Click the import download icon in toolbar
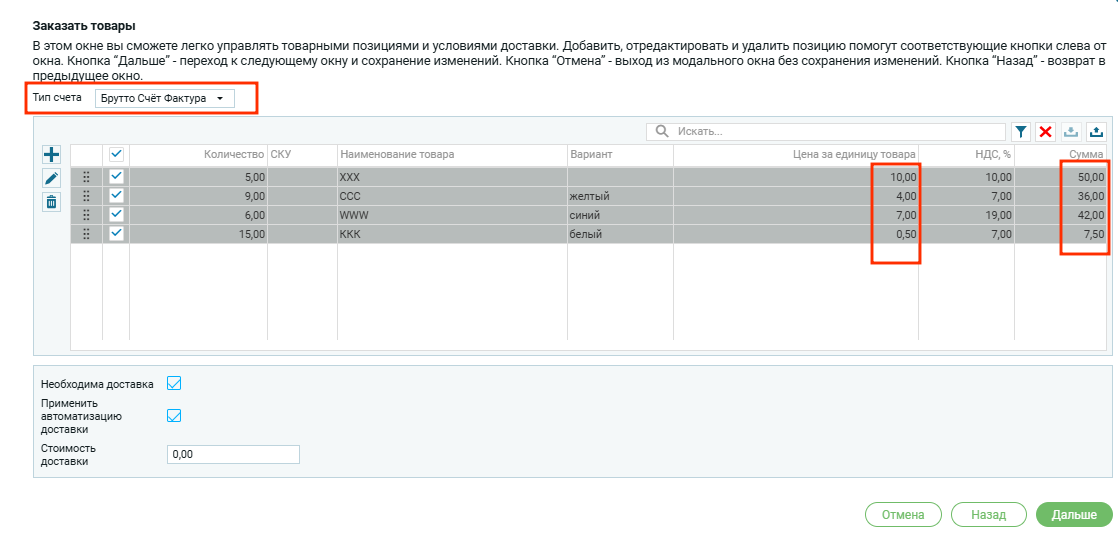 (1071, 132)
